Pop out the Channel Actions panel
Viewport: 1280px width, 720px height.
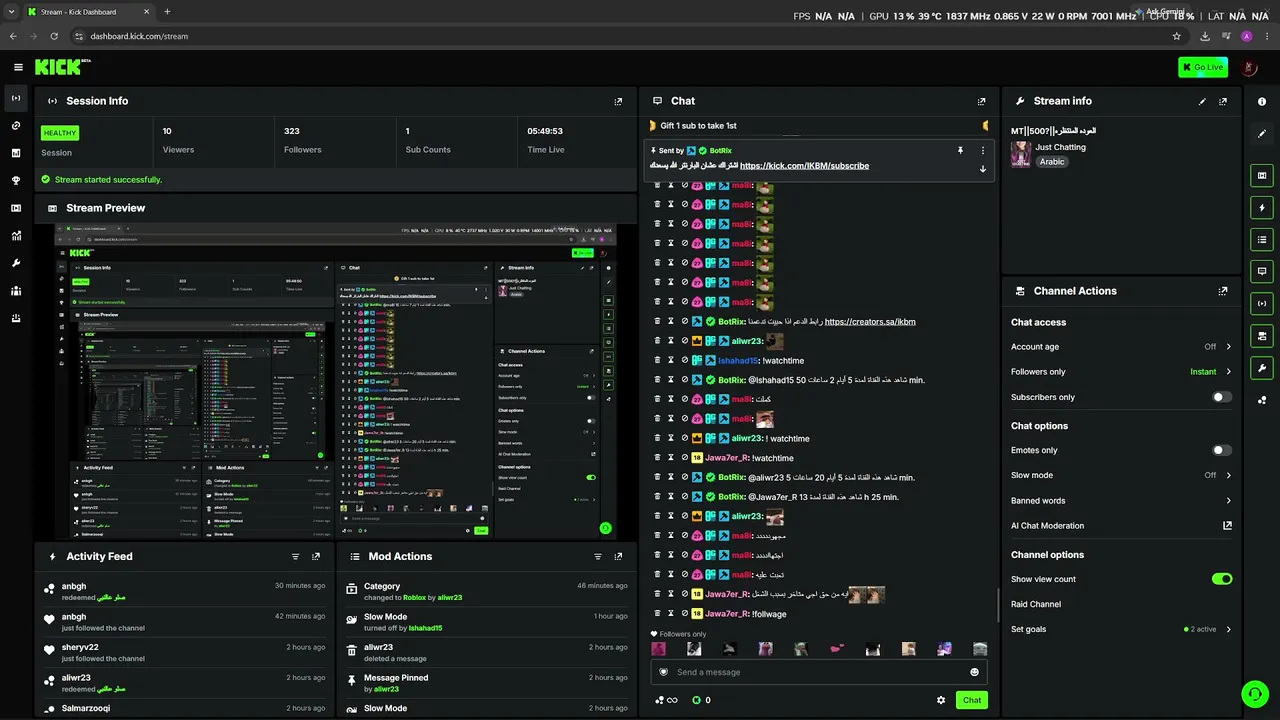(1223, 291)
